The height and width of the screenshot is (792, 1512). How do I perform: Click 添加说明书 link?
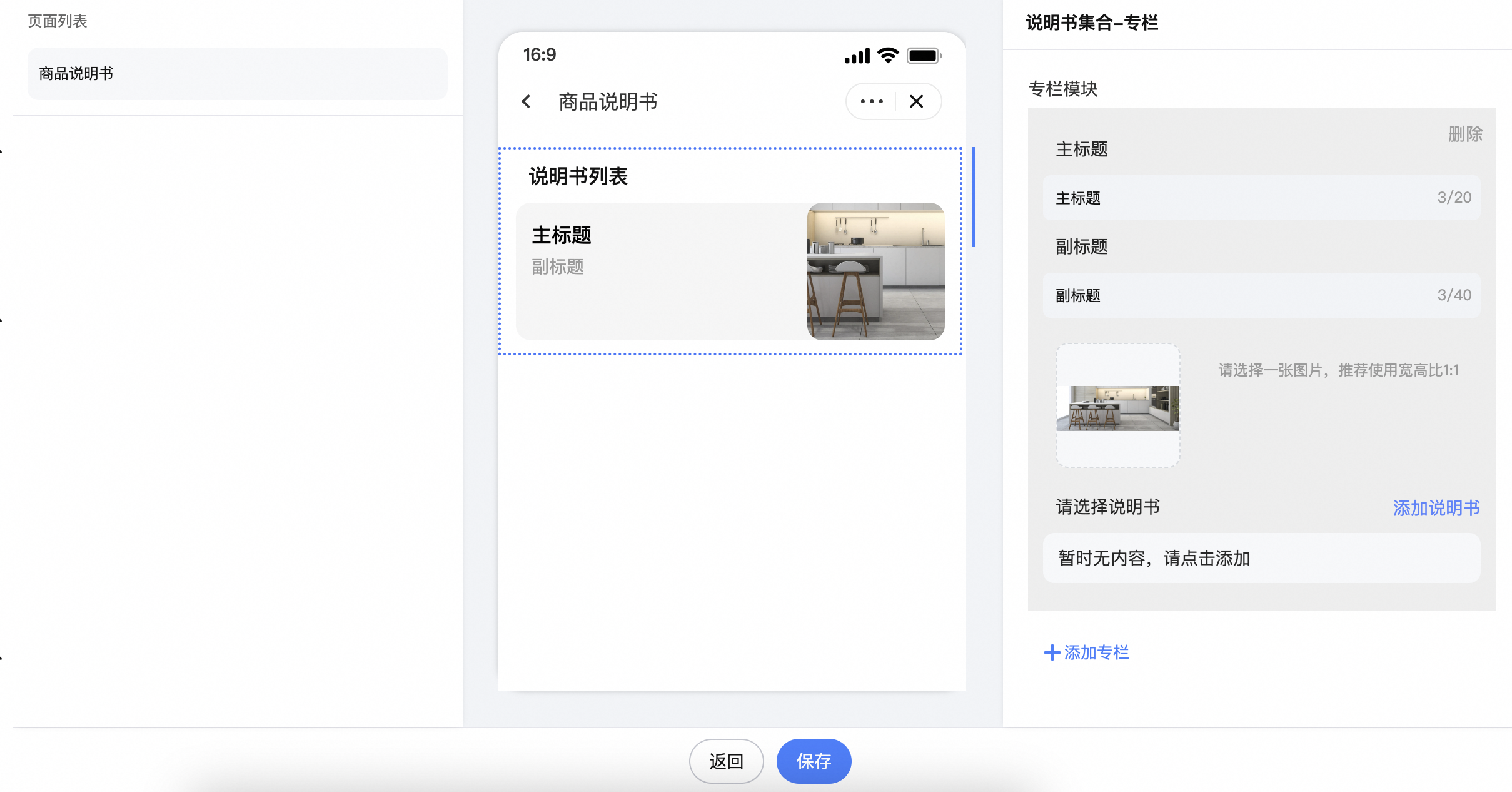1436,508
